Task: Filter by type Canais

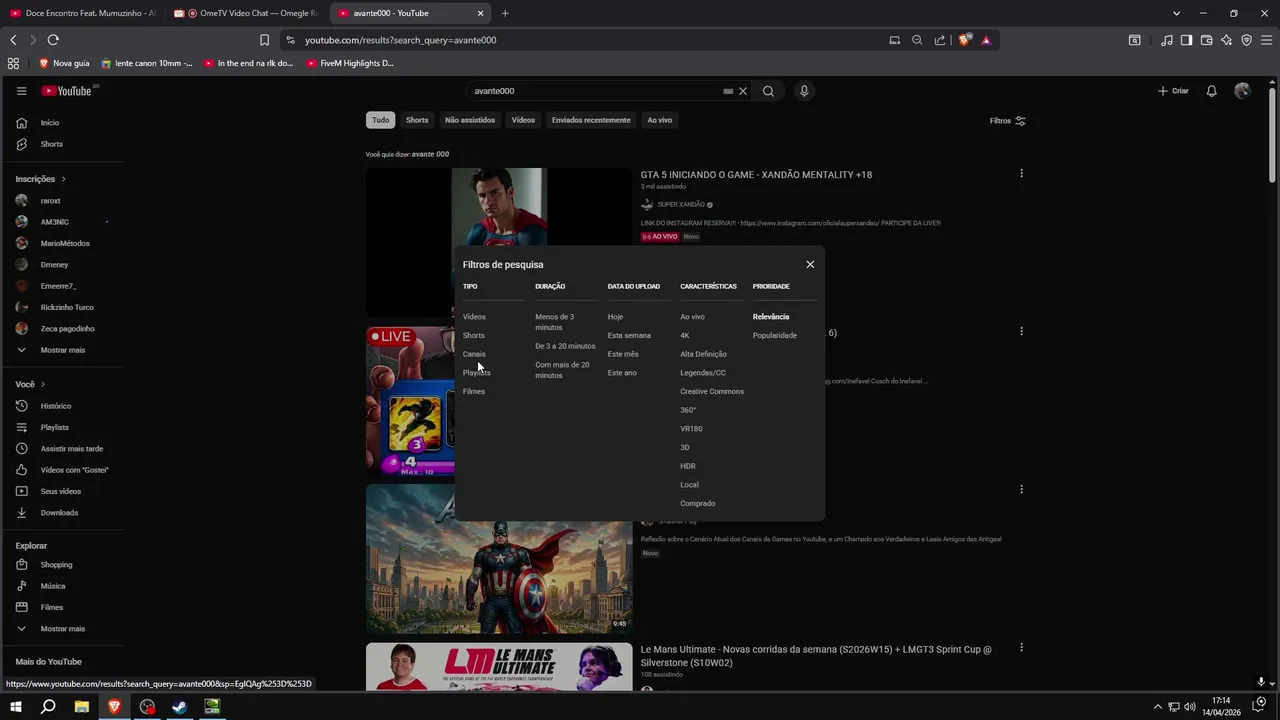Action: tap(474, 354)
